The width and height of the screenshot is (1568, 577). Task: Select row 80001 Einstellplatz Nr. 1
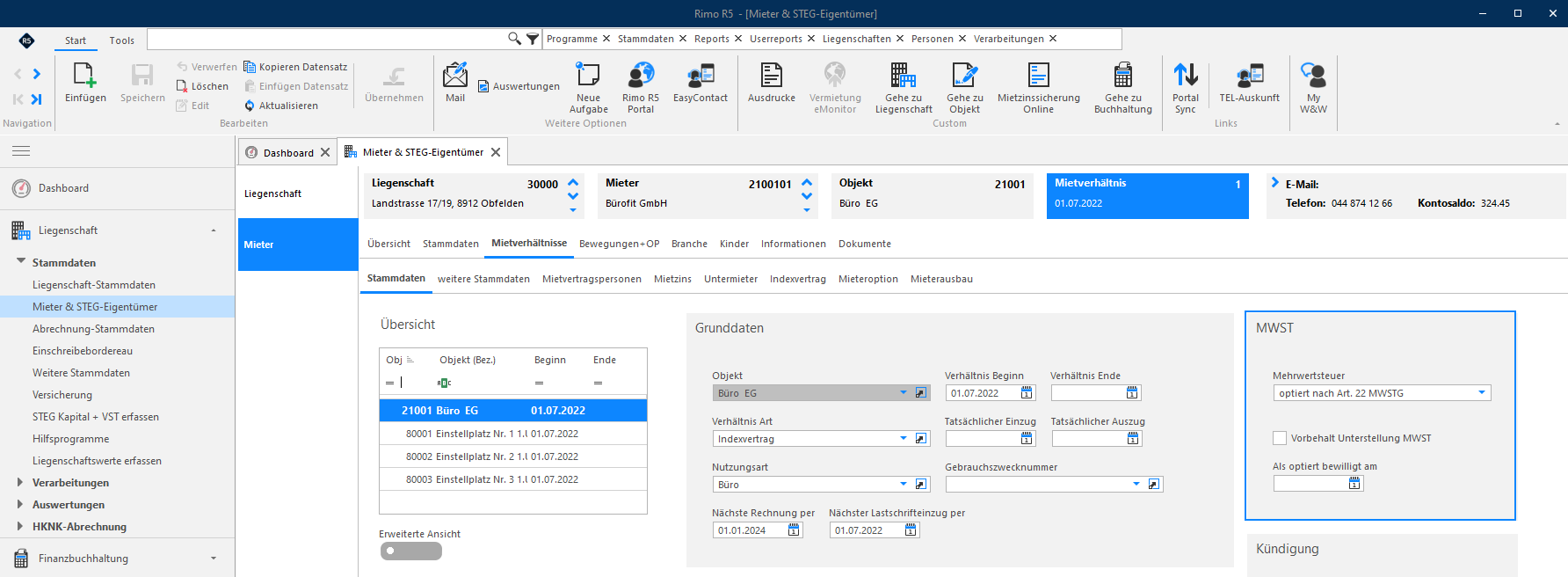click(x=513, y=434)
